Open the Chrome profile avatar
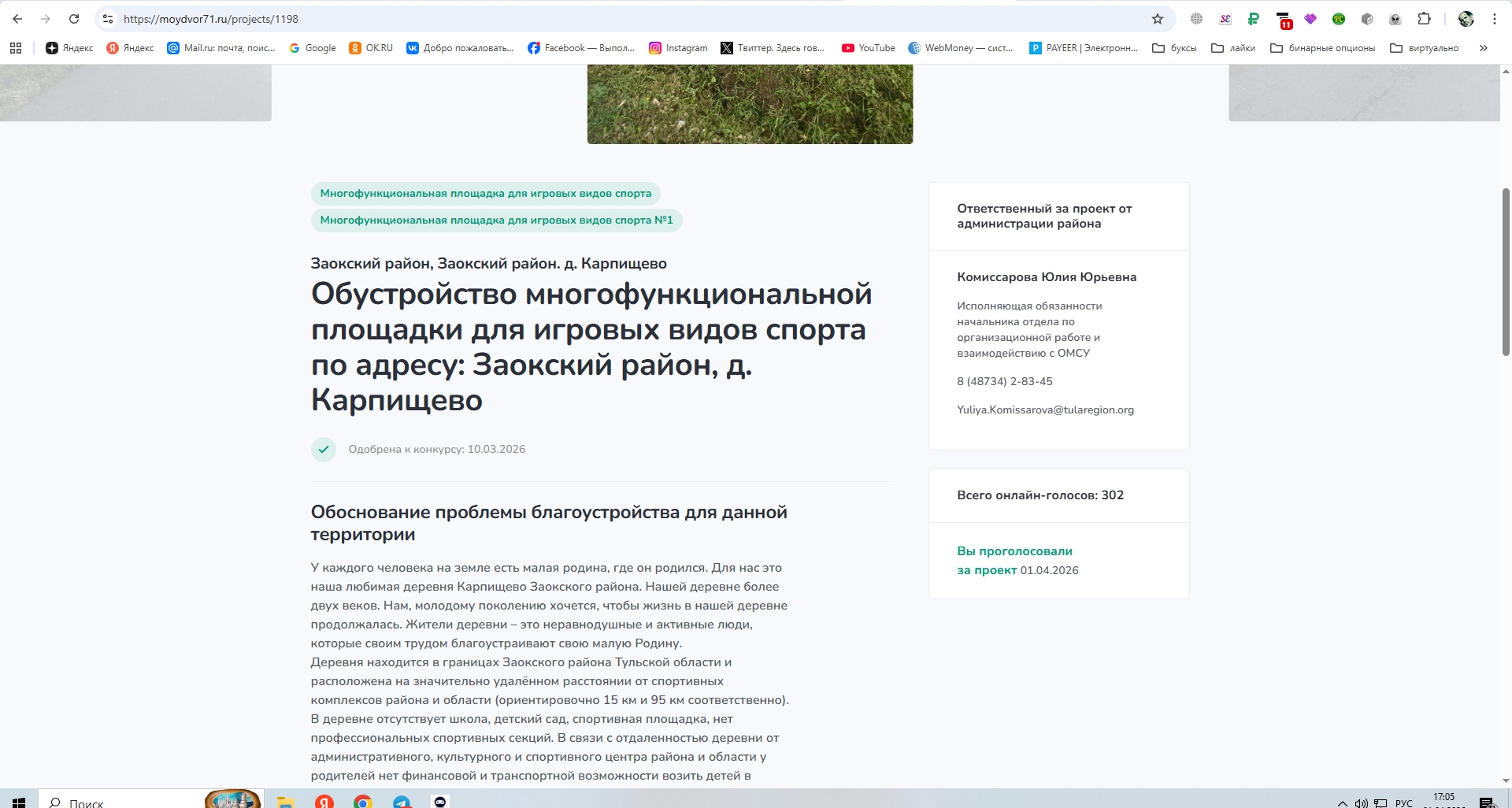Screen dimensions: 1512x808 click(x=1466, y=19)
